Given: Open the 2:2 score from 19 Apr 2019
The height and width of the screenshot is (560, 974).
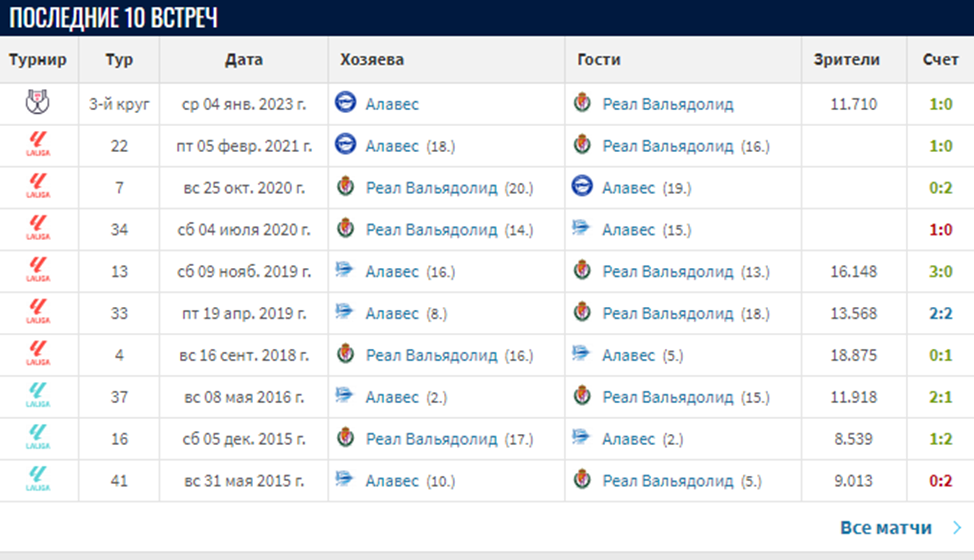Looking at the screenshot, I should point(939,314).
